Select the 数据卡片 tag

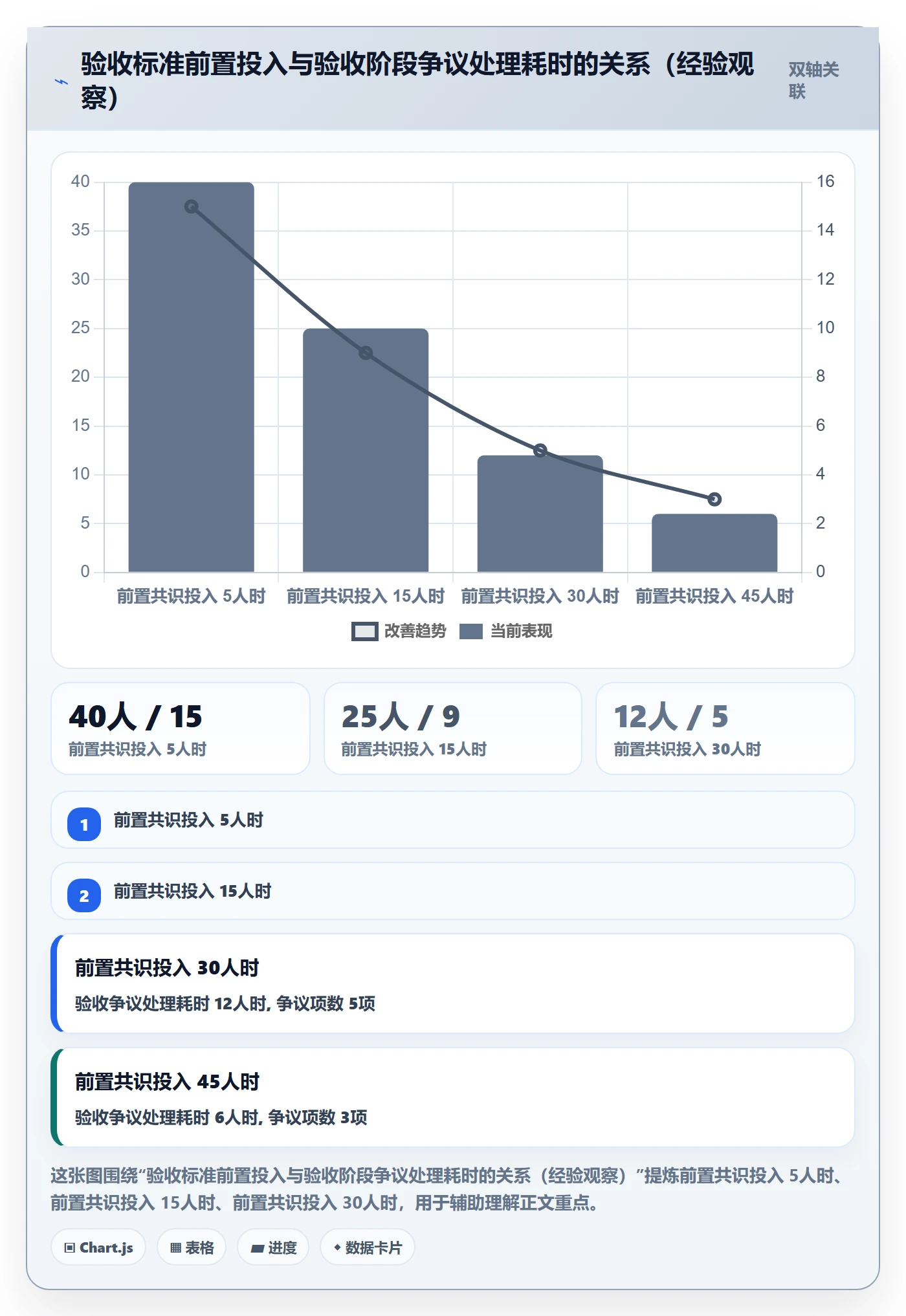pos(368,1247)
